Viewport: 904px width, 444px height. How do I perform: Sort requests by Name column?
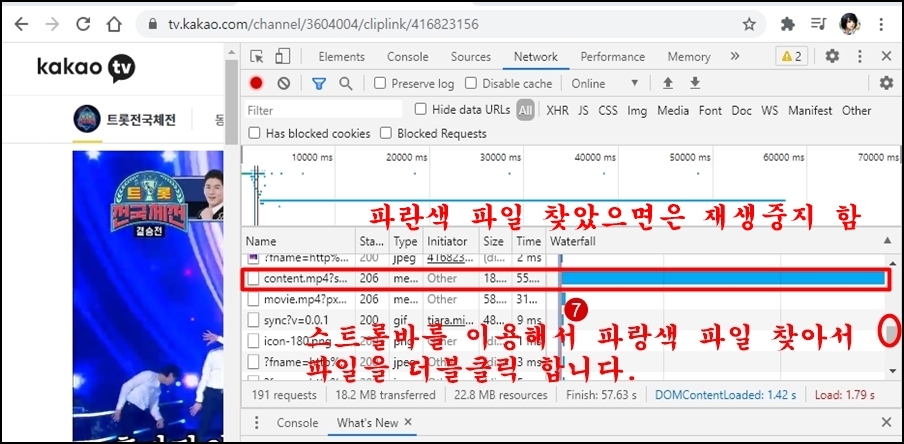tap(299, 241)
